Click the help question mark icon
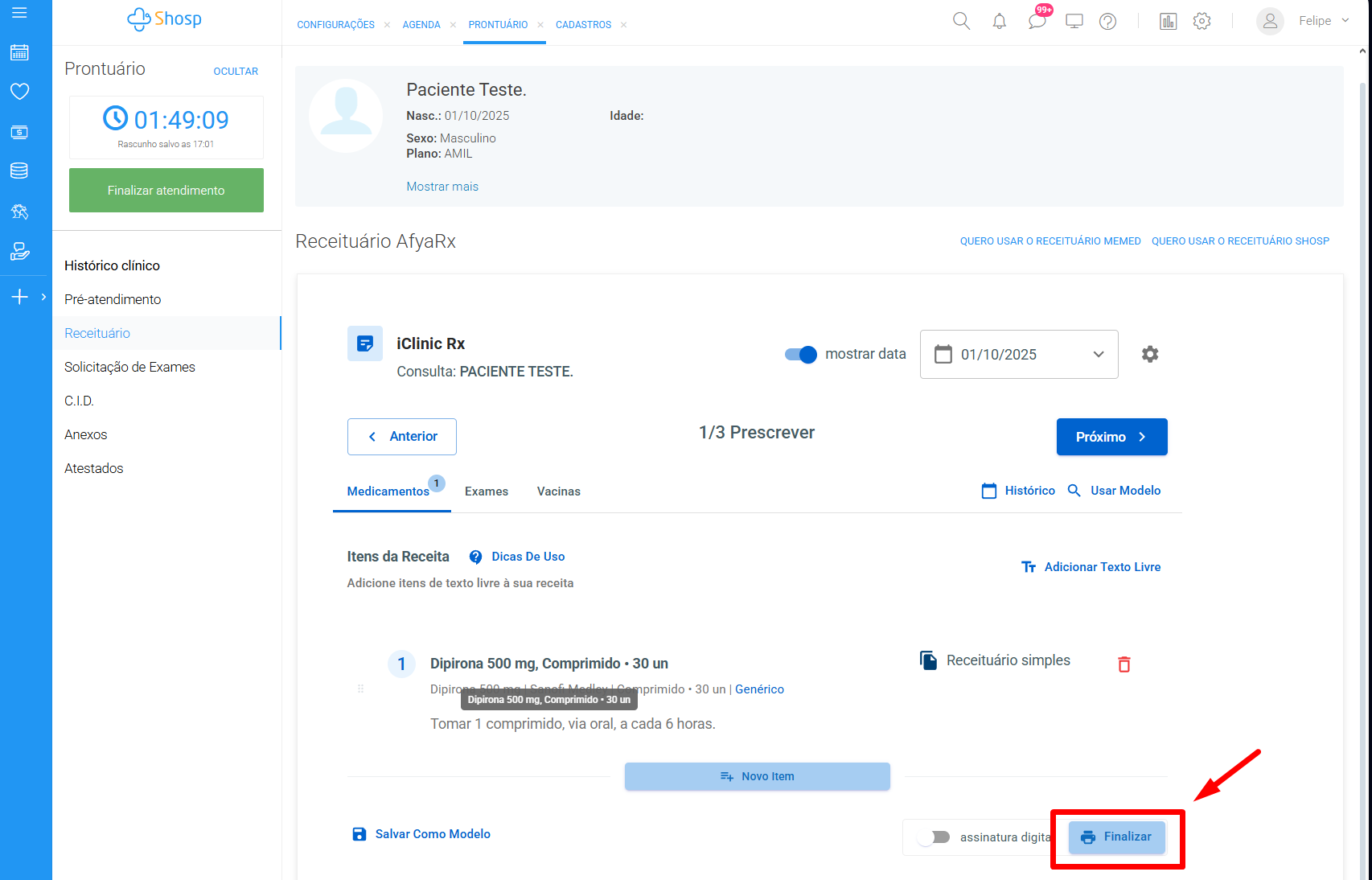 (x=1107, y=22)
